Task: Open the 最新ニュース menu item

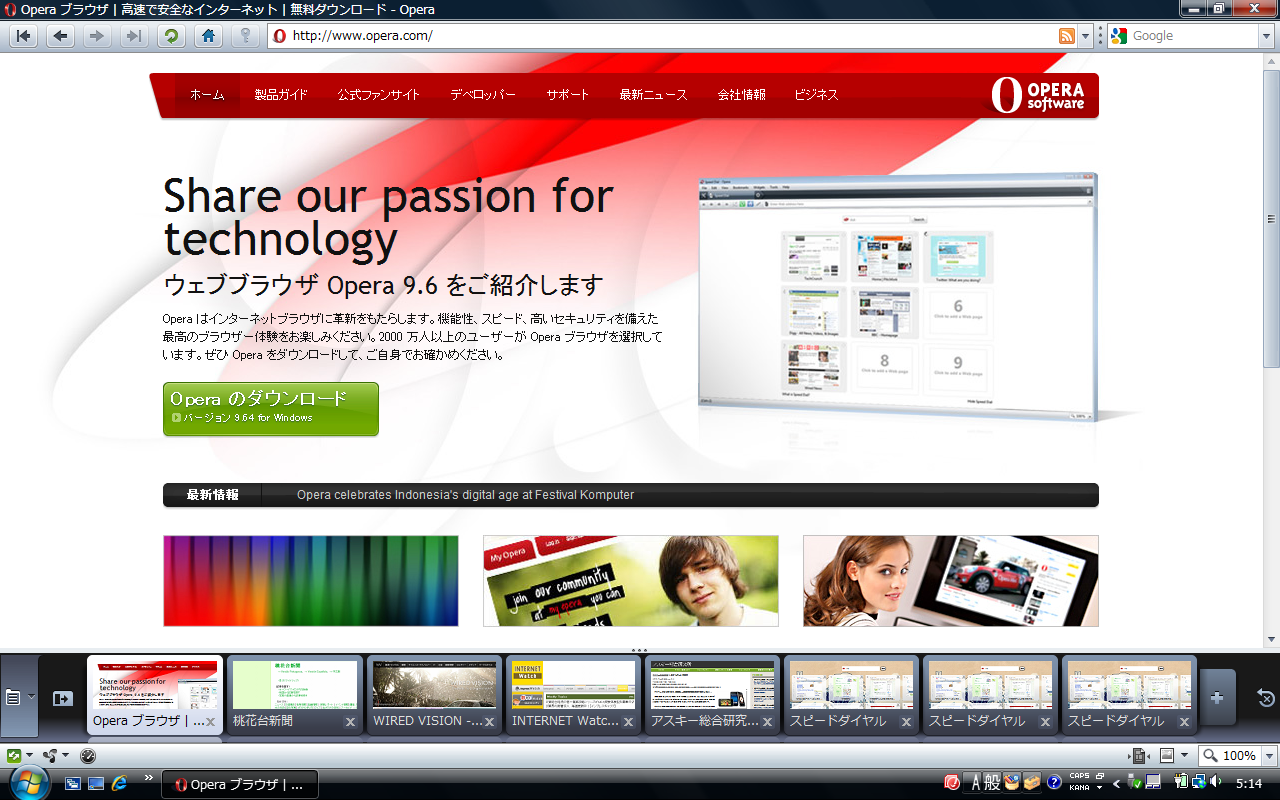Action: [x=653, y=95]
